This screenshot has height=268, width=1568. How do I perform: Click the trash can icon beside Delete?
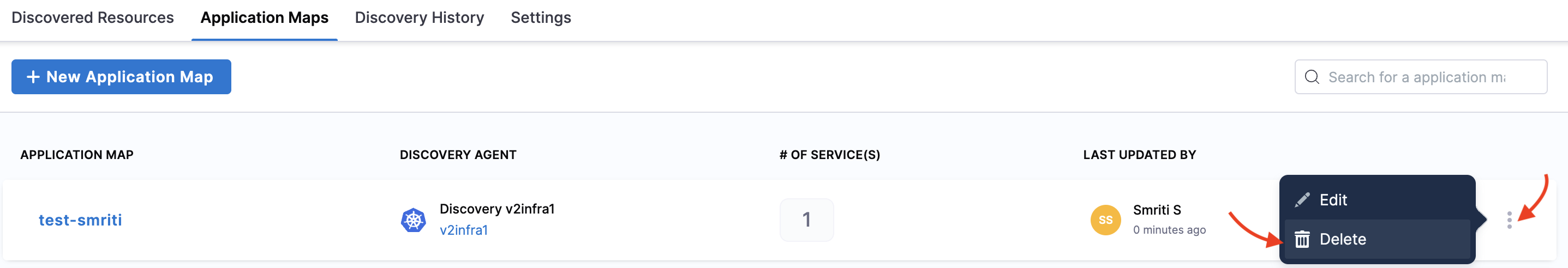[1302, 240]
